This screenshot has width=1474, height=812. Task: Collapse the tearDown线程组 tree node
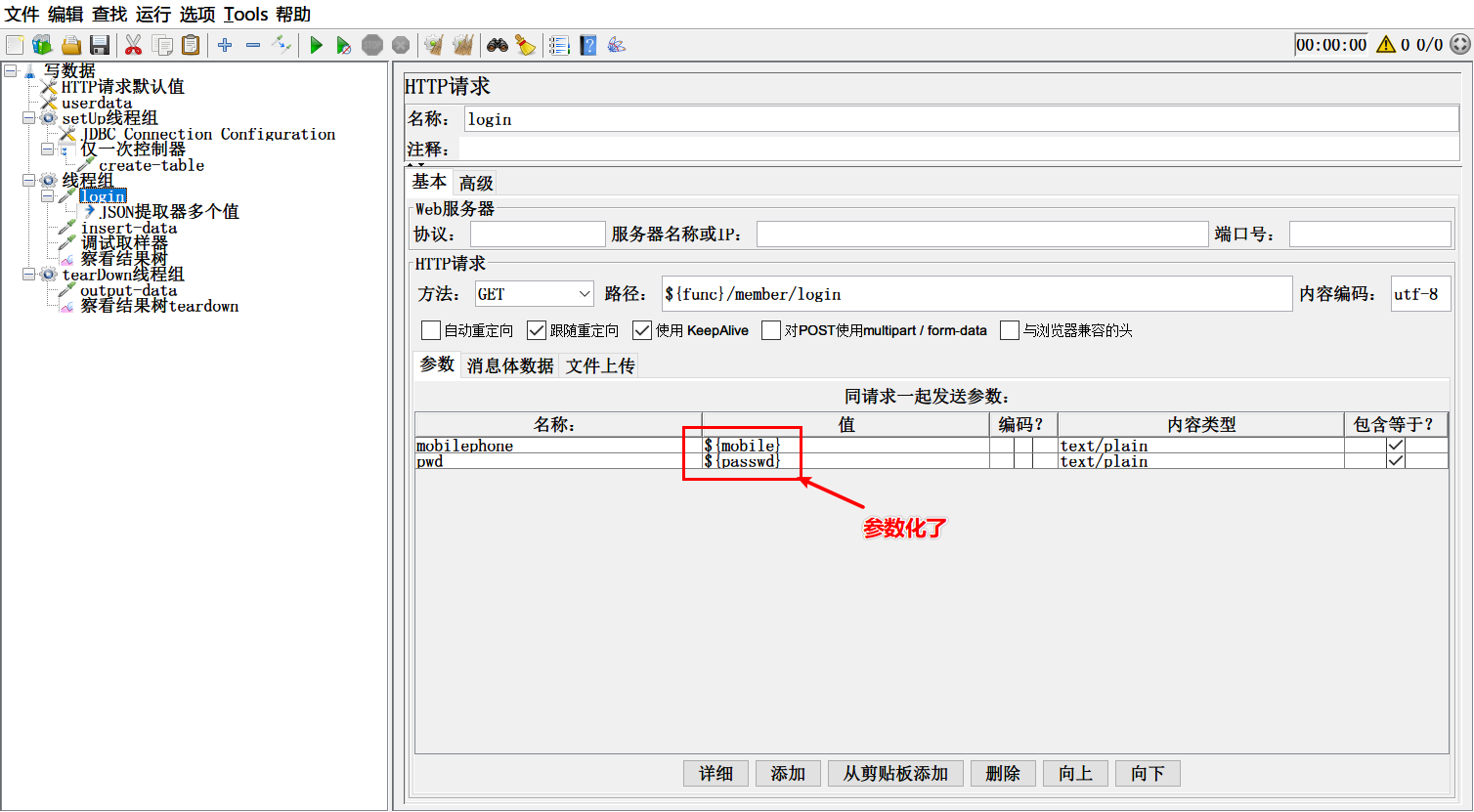(x=29, y=275)
